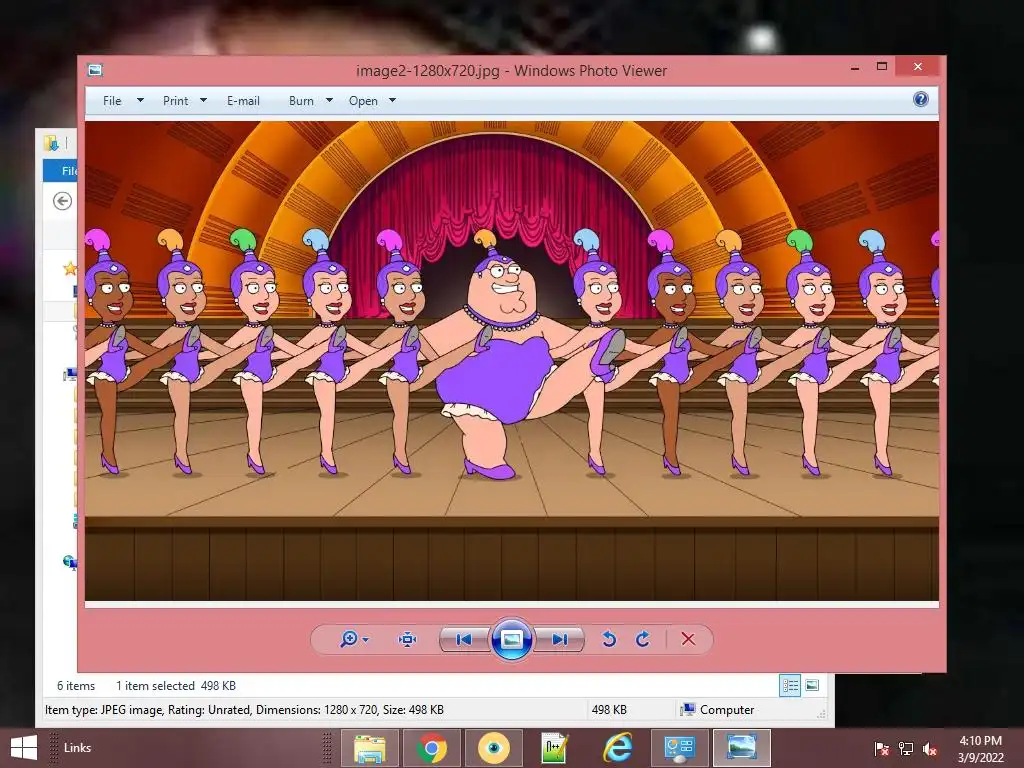Click the network tray icon

point(906,749)
